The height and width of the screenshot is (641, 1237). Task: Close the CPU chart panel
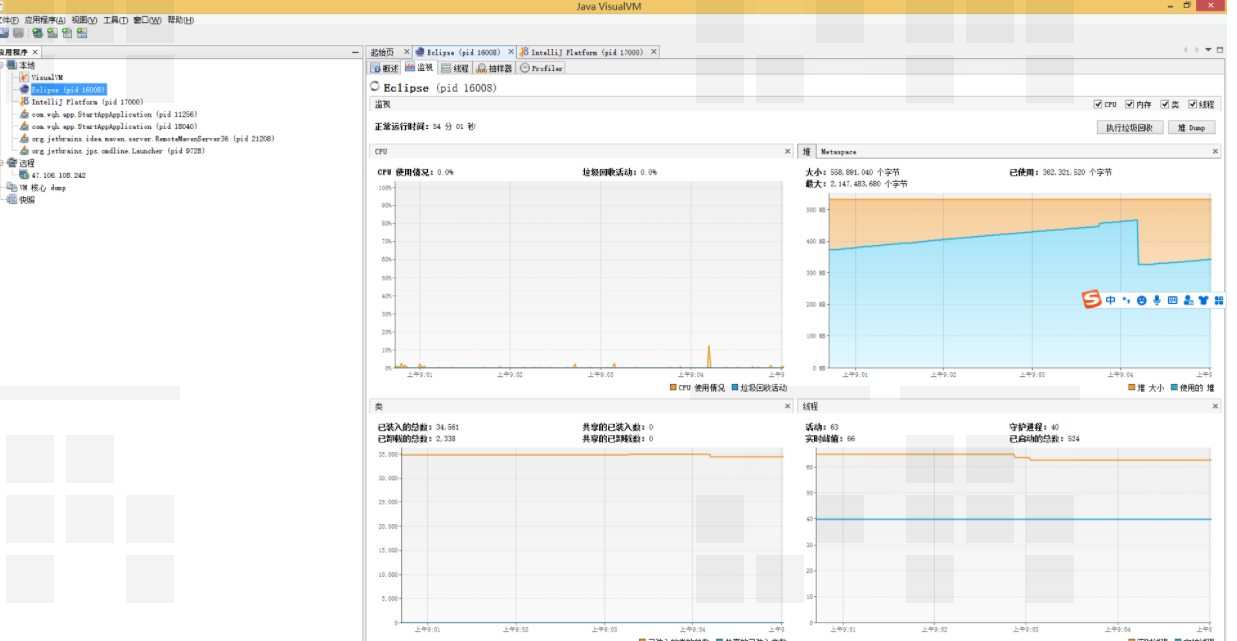787,152
